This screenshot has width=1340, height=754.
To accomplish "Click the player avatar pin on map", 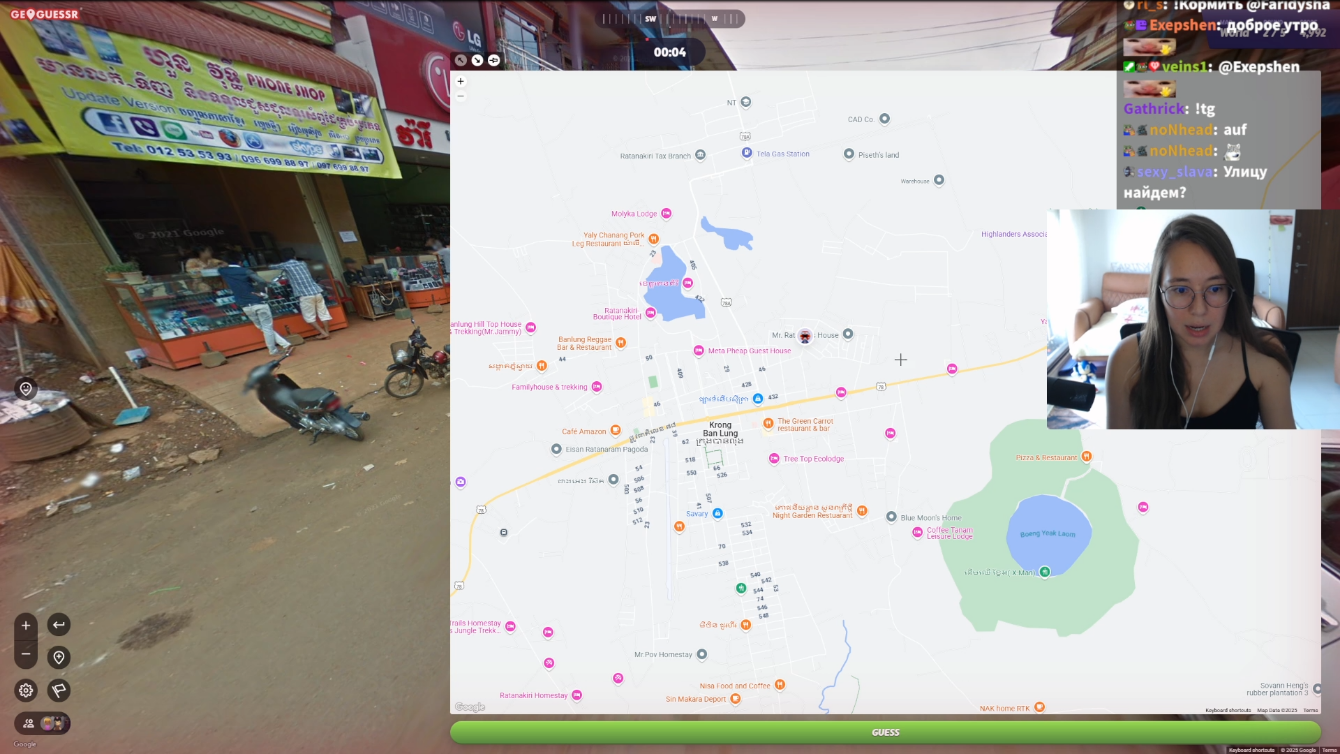I will (x=805, y=335).
